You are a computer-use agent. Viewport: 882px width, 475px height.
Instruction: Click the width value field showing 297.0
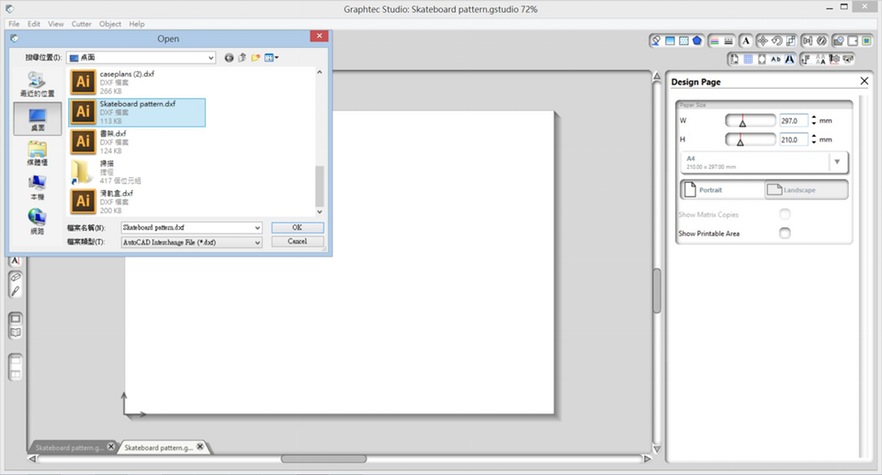pyautogui.click(x=793, y=120)
